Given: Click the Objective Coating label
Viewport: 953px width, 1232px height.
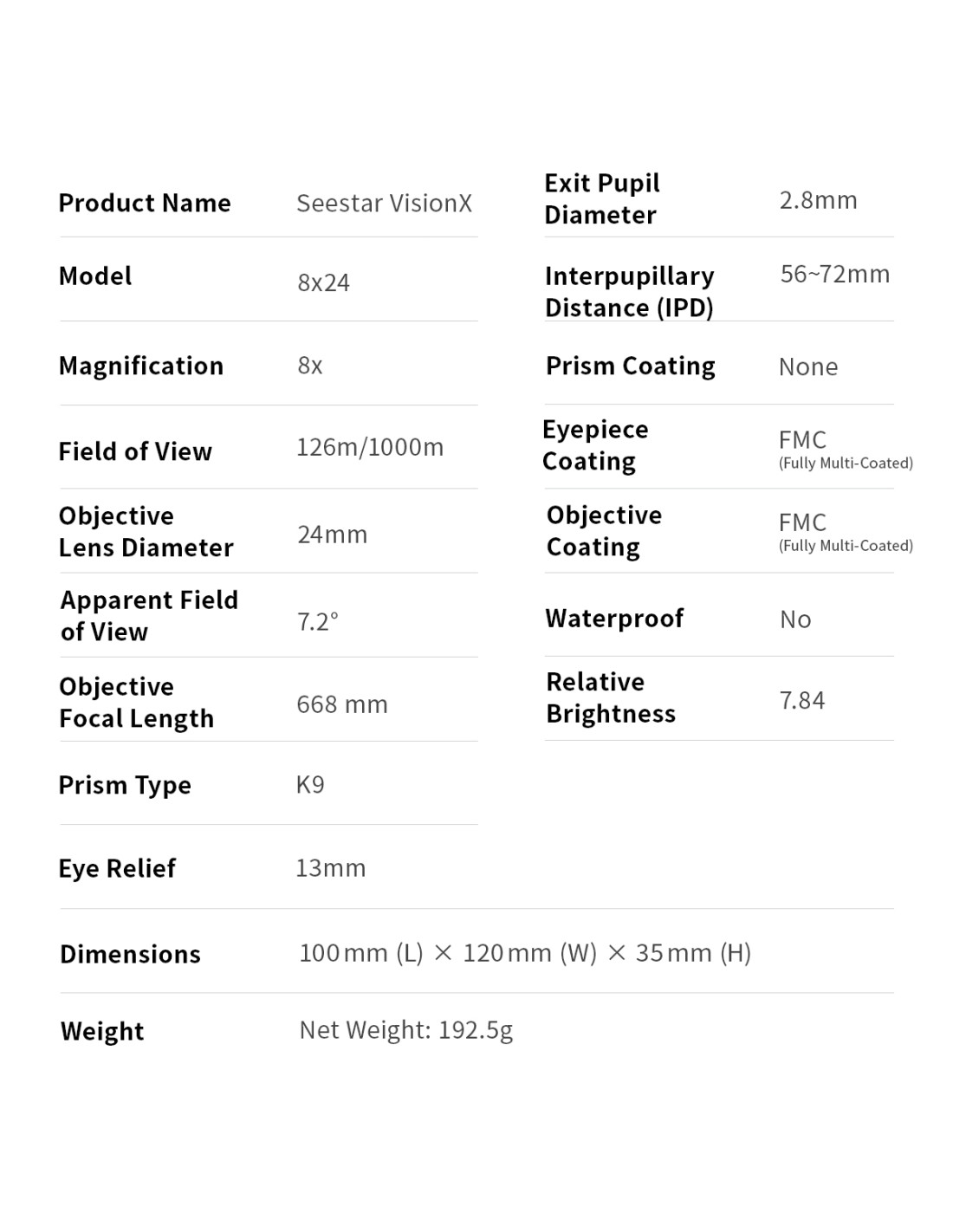Looking at the screenshot, I should tap(604, 530).
